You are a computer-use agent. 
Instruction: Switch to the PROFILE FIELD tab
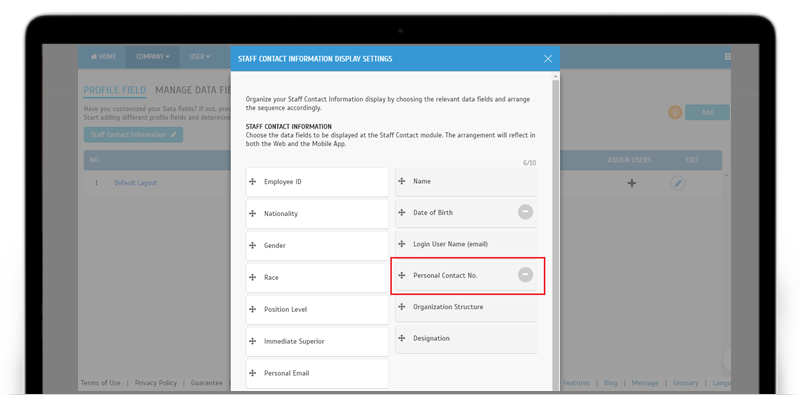[x=115, y=90]
